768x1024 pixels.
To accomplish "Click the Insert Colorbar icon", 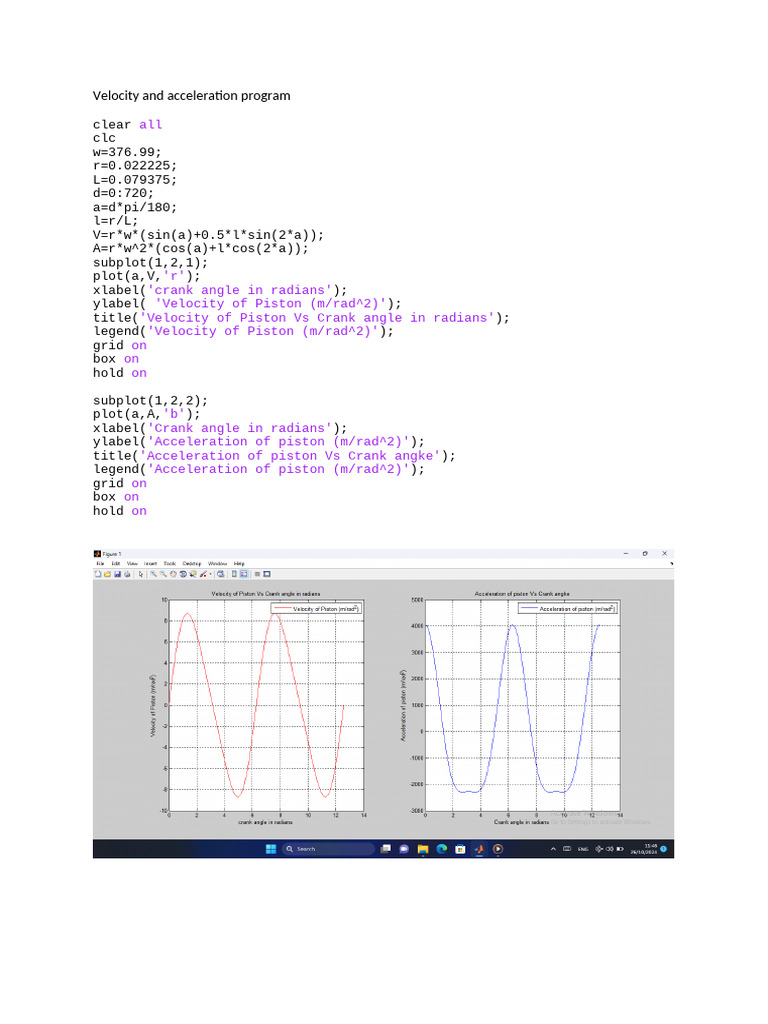I will (x=234, y=574).
